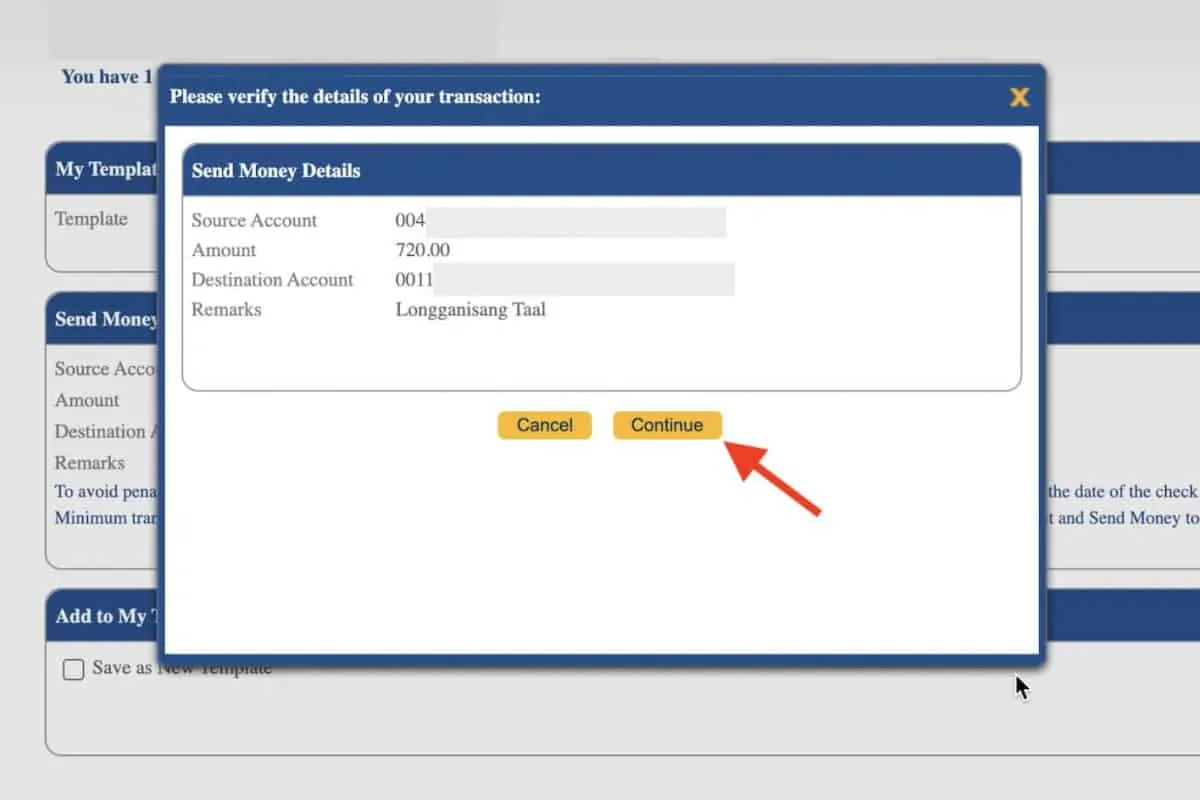Click the Remarks label in dialog
The width and height of the screenshot is (1200, 800).
click(x=226, y=310)
